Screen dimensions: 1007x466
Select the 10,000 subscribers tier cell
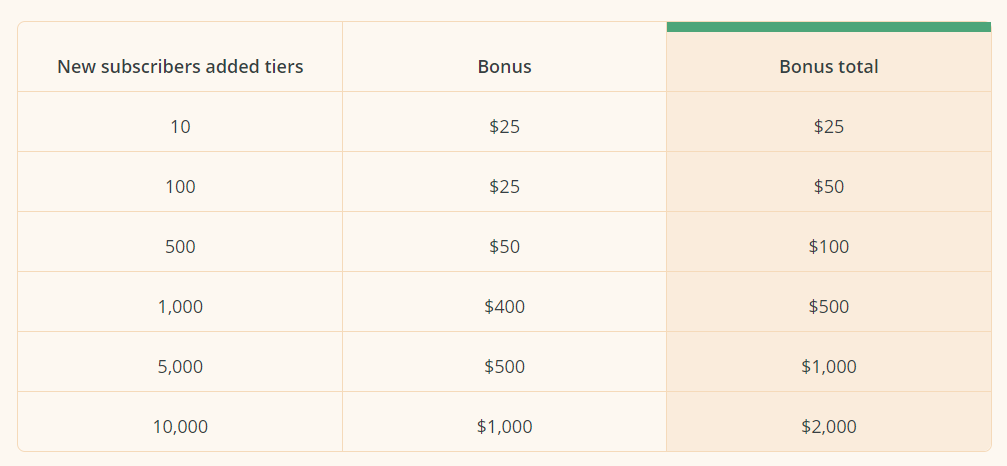[x=180, y=427]
